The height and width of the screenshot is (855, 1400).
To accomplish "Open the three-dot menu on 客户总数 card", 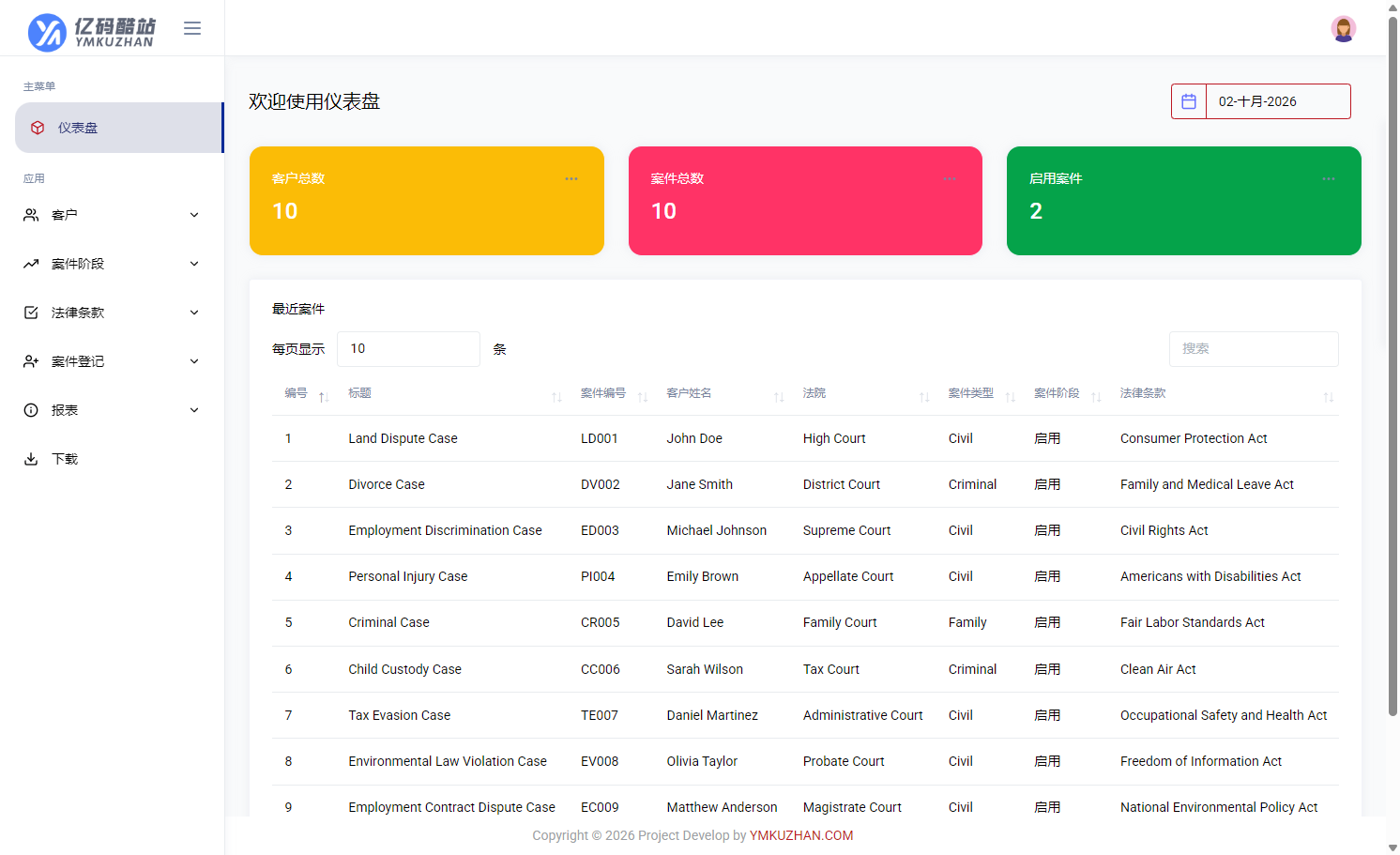I will 571,178.
